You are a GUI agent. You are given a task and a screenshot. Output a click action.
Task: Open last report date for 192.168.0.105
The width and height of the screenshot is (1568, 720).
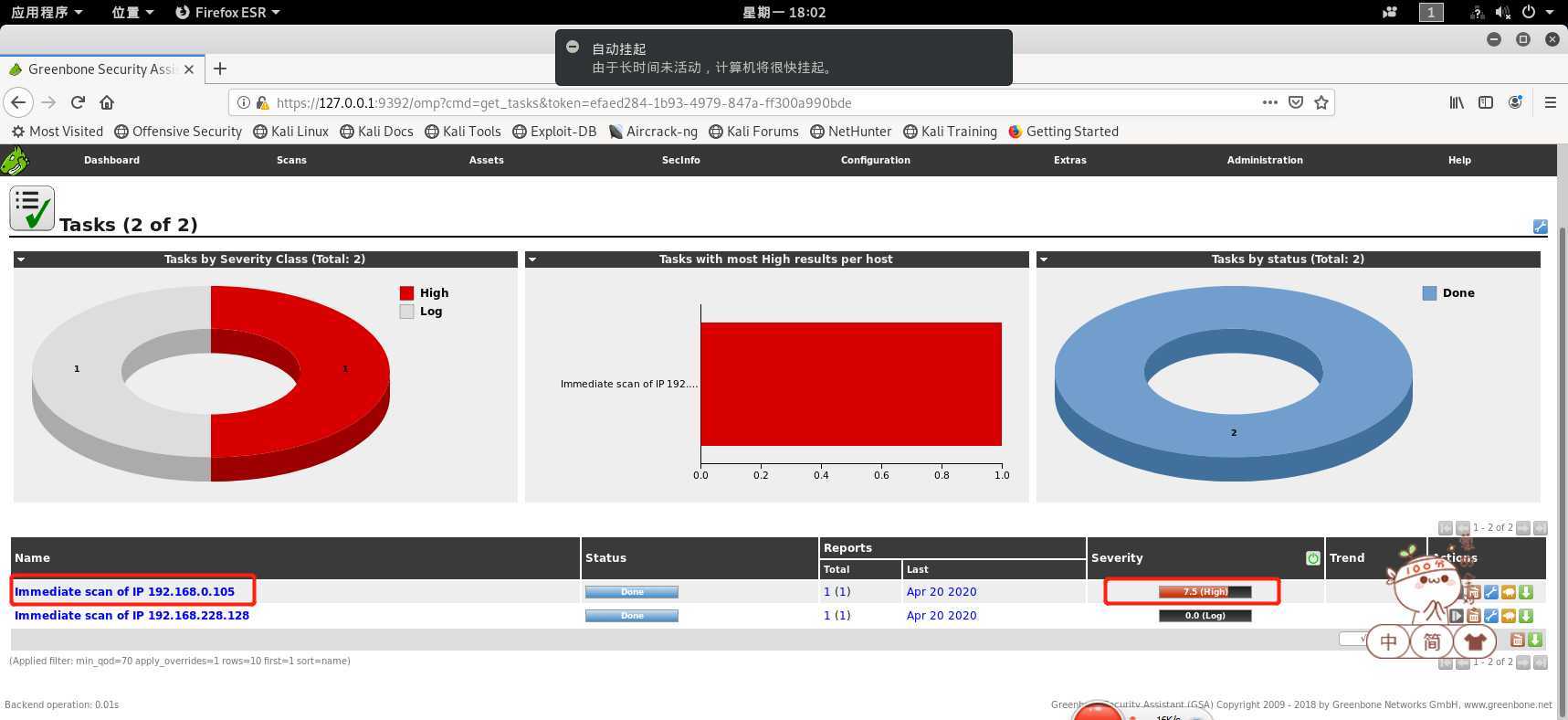pos(942,592)
